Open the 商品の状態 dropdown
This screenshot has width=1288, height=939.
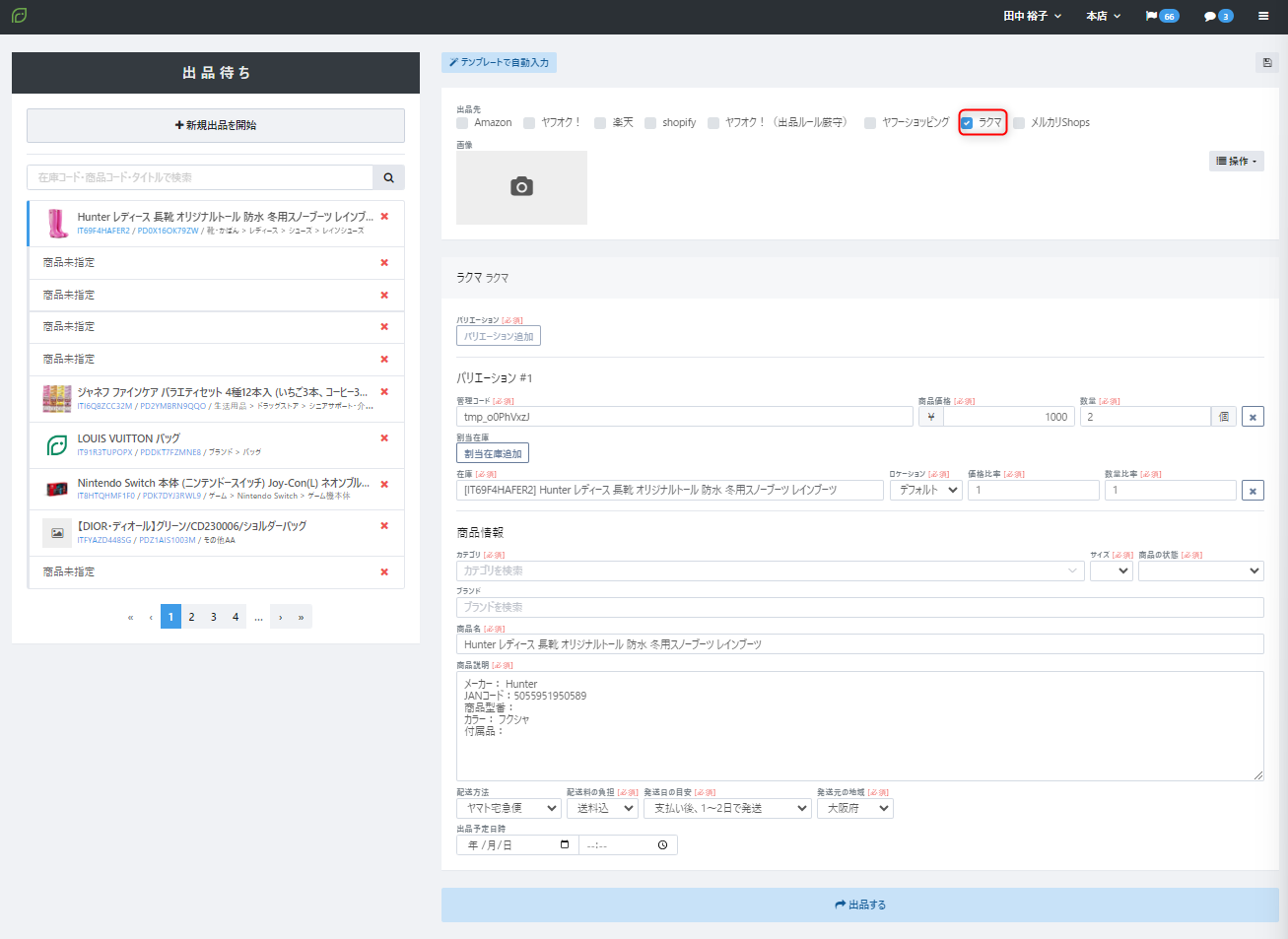click(x=1201, y=570)
